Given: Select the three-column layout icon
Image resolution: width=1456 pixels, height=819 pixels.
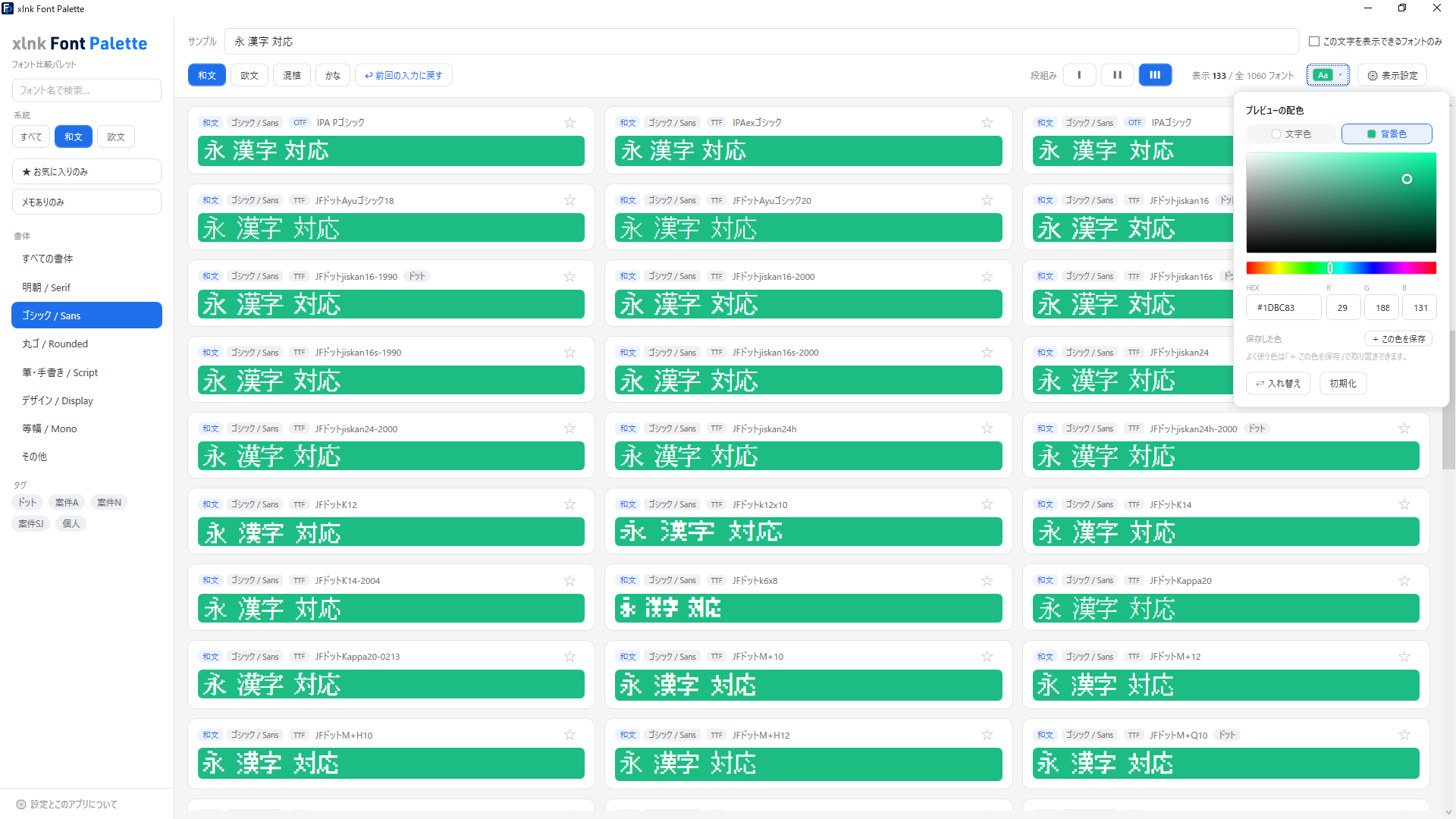Looking at the screenshot, I should pyautogui.click(x=1155, y=75).
